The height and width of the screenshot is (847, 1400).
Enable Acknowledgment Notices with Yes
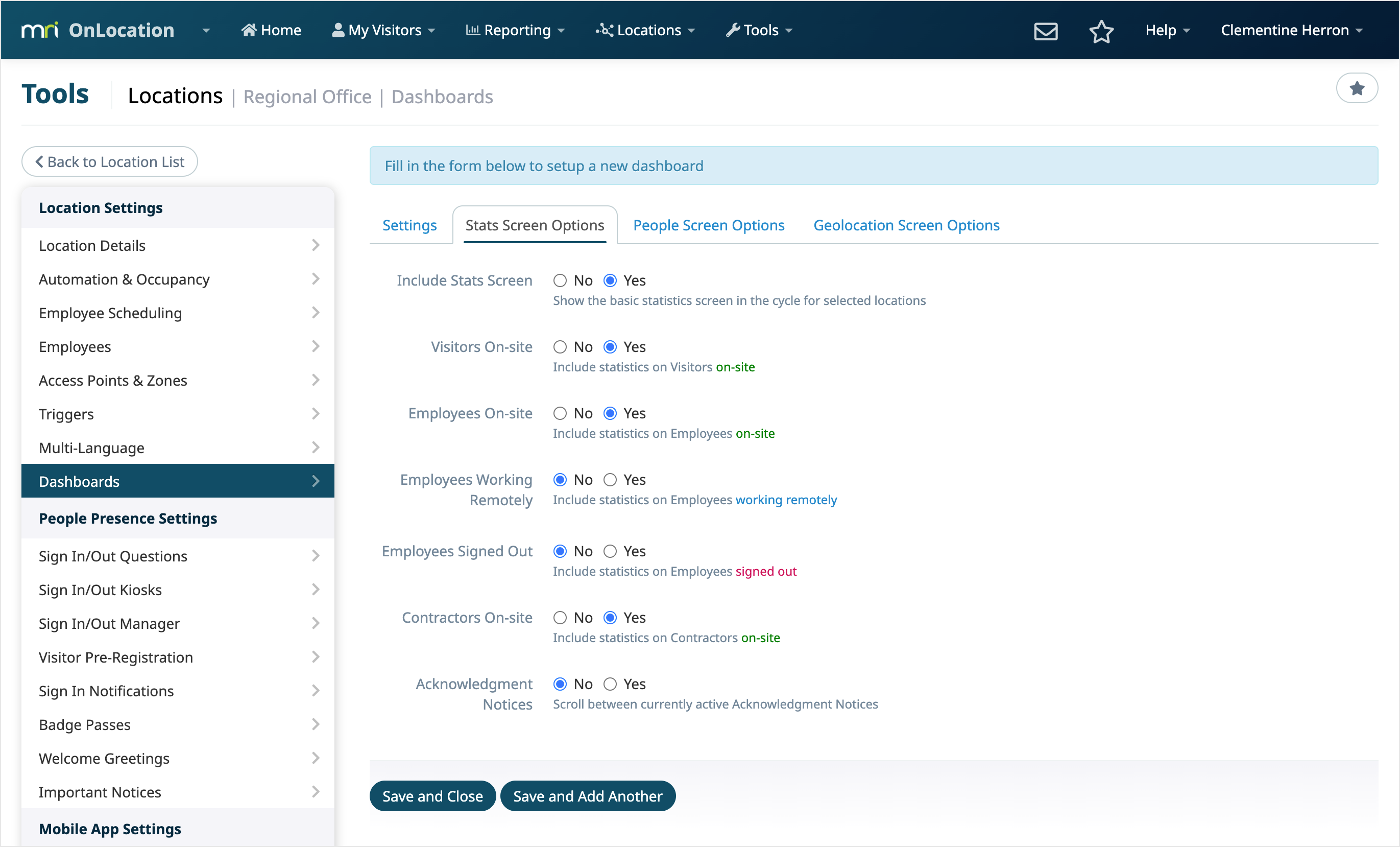[x=610, y=684]
